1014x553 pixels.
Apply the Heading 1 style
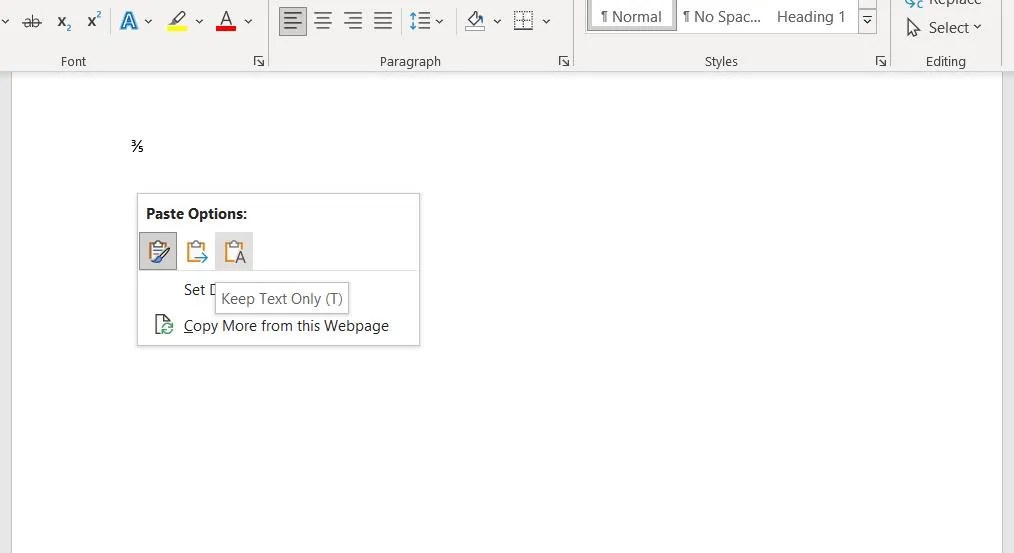tap(811, 16)
